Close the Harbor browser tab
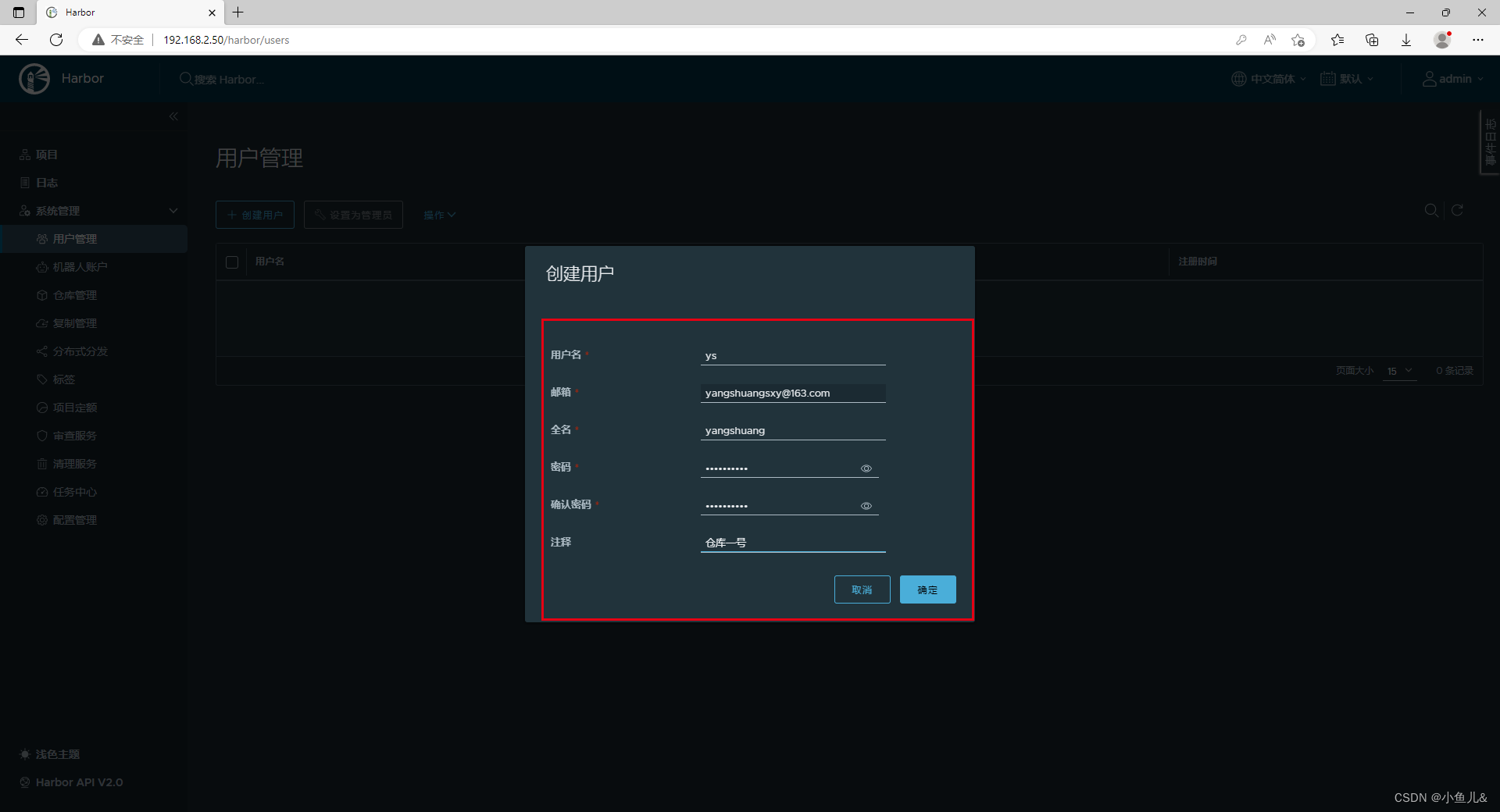1500x812 pixels. tap(212, 12)
